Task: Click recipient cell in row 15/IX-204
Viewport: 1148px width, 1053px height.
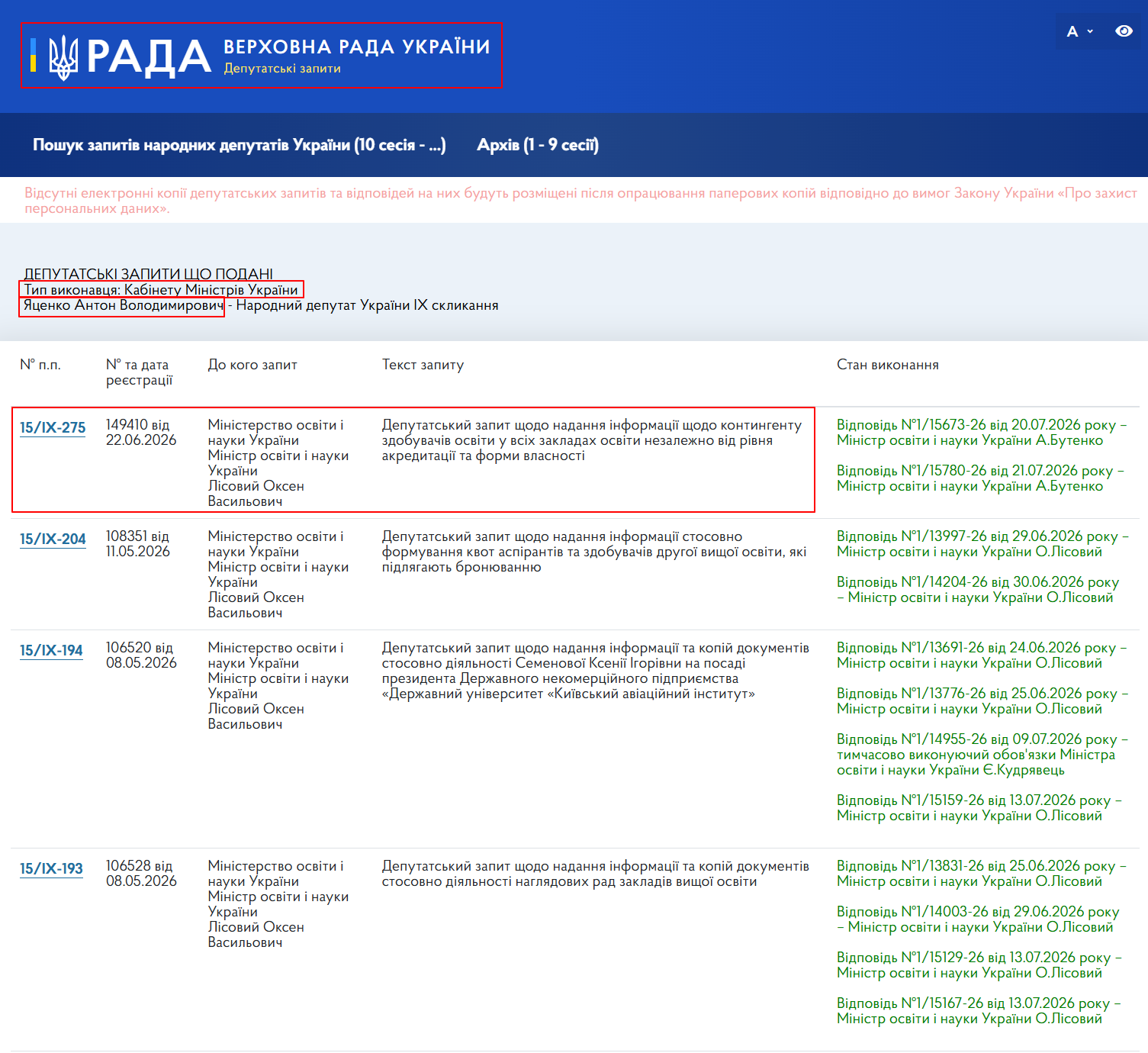Action: (x=278, y=575)
